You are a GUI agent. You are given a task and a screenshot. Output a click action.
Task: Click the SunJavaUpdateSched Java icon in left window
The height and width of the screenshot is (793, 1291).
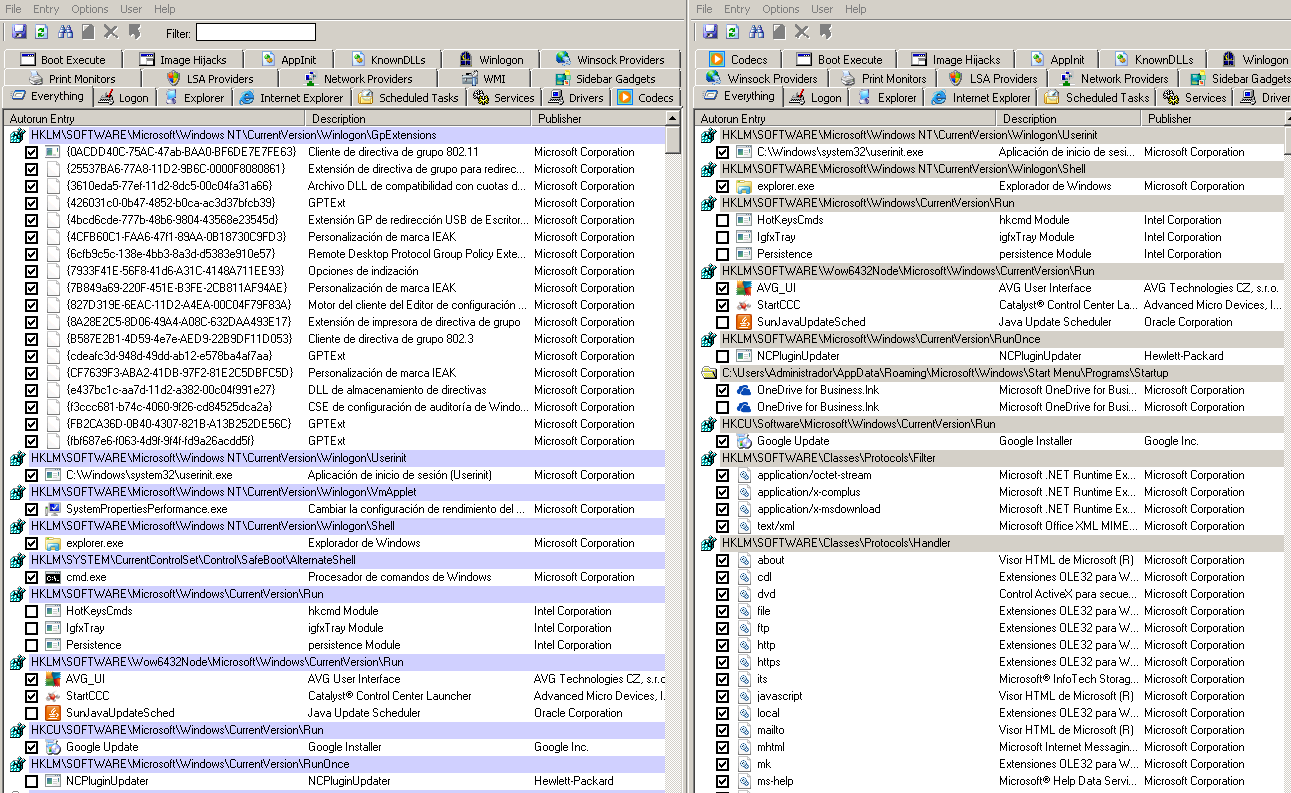tap(53, 713)
